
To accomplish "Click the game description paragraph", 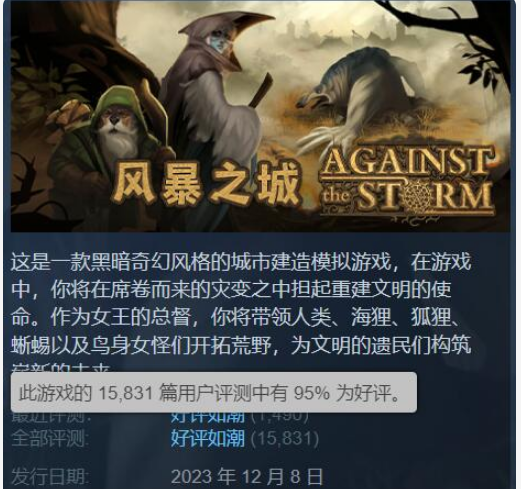I will click(x=241, y=312).
